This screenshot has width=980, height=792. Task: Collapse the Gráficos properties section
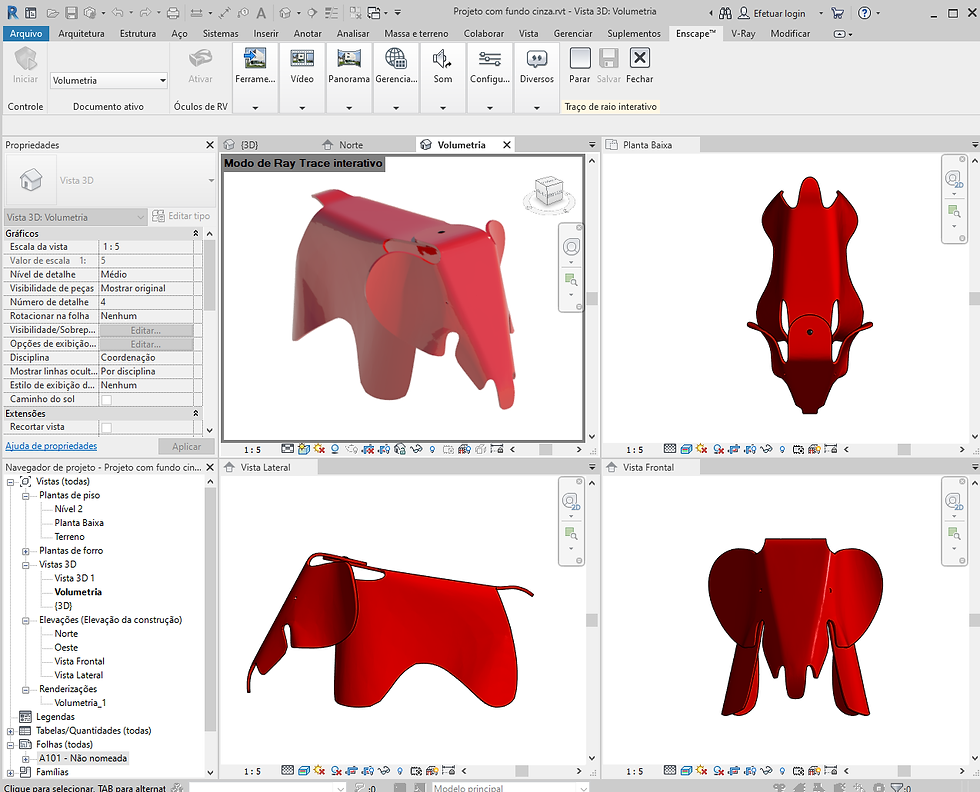(x=196, y=233)
